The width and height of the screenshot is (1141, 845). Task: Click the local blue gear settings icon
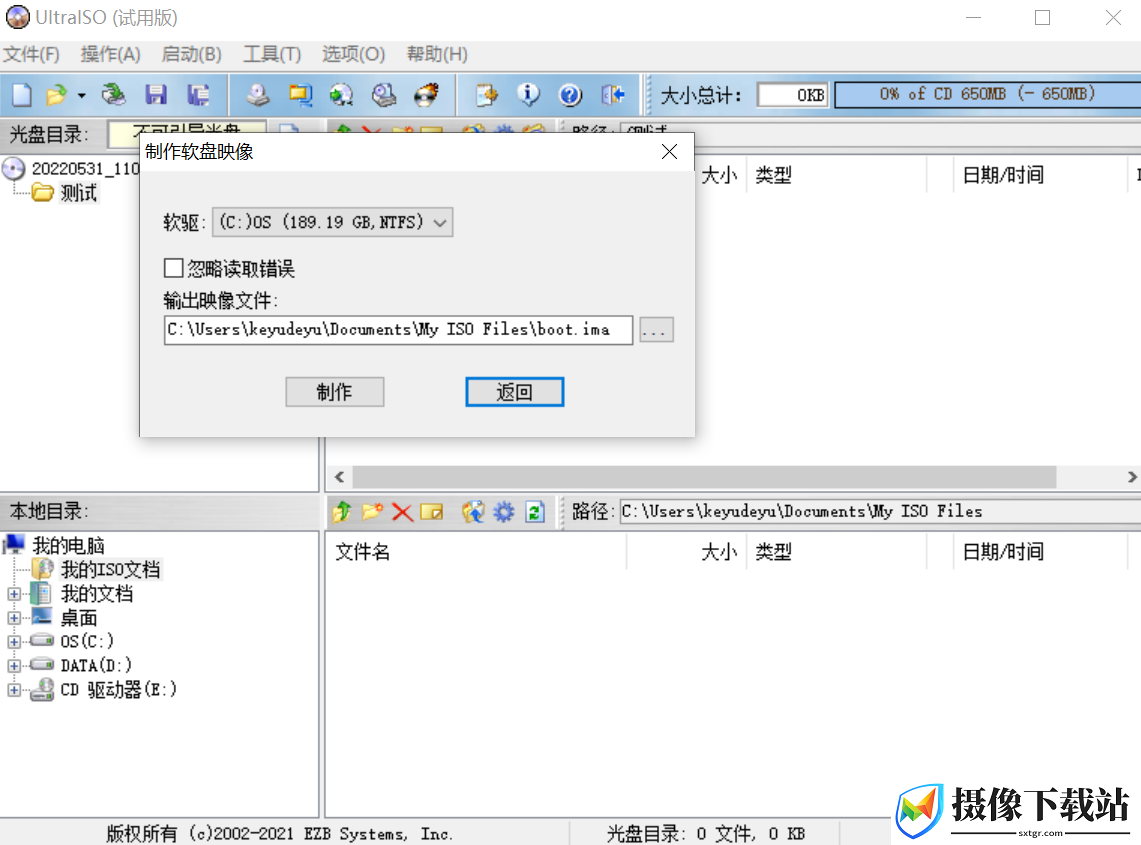click(504, 512)
